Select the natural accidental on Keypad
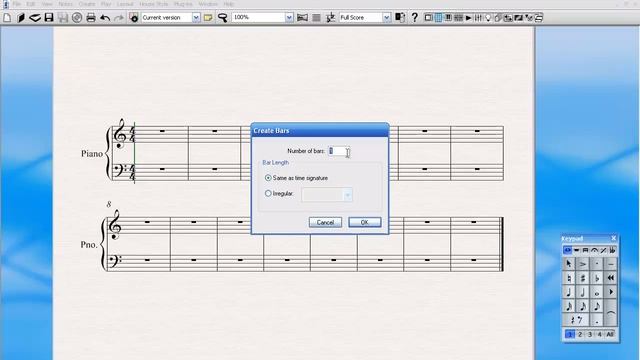 (x=569, y=278)
